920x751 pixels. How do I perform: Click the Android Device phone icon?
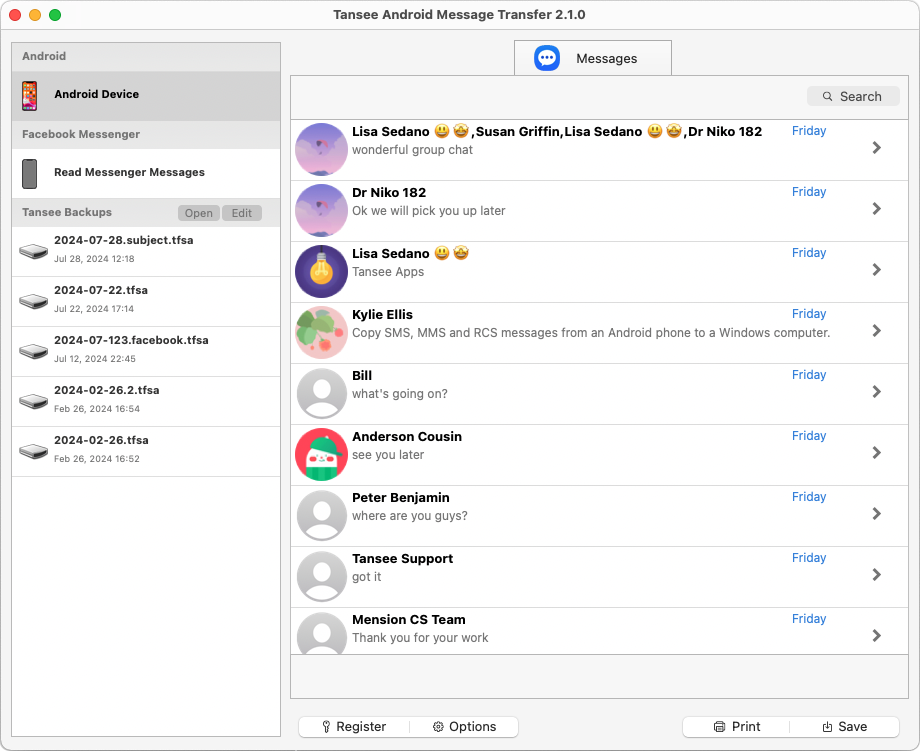click(x=29, y=96)
